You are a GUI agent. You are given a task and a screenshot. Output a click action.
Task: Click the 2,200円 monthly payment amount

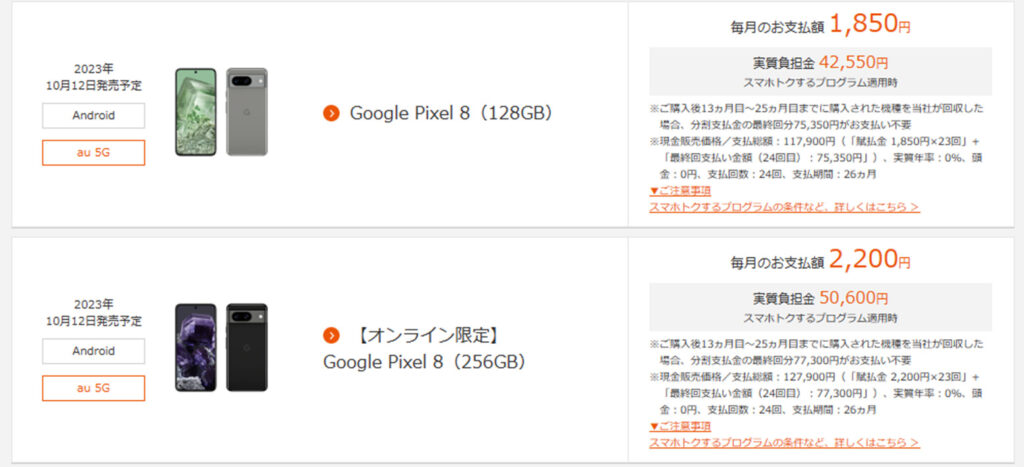870,260
